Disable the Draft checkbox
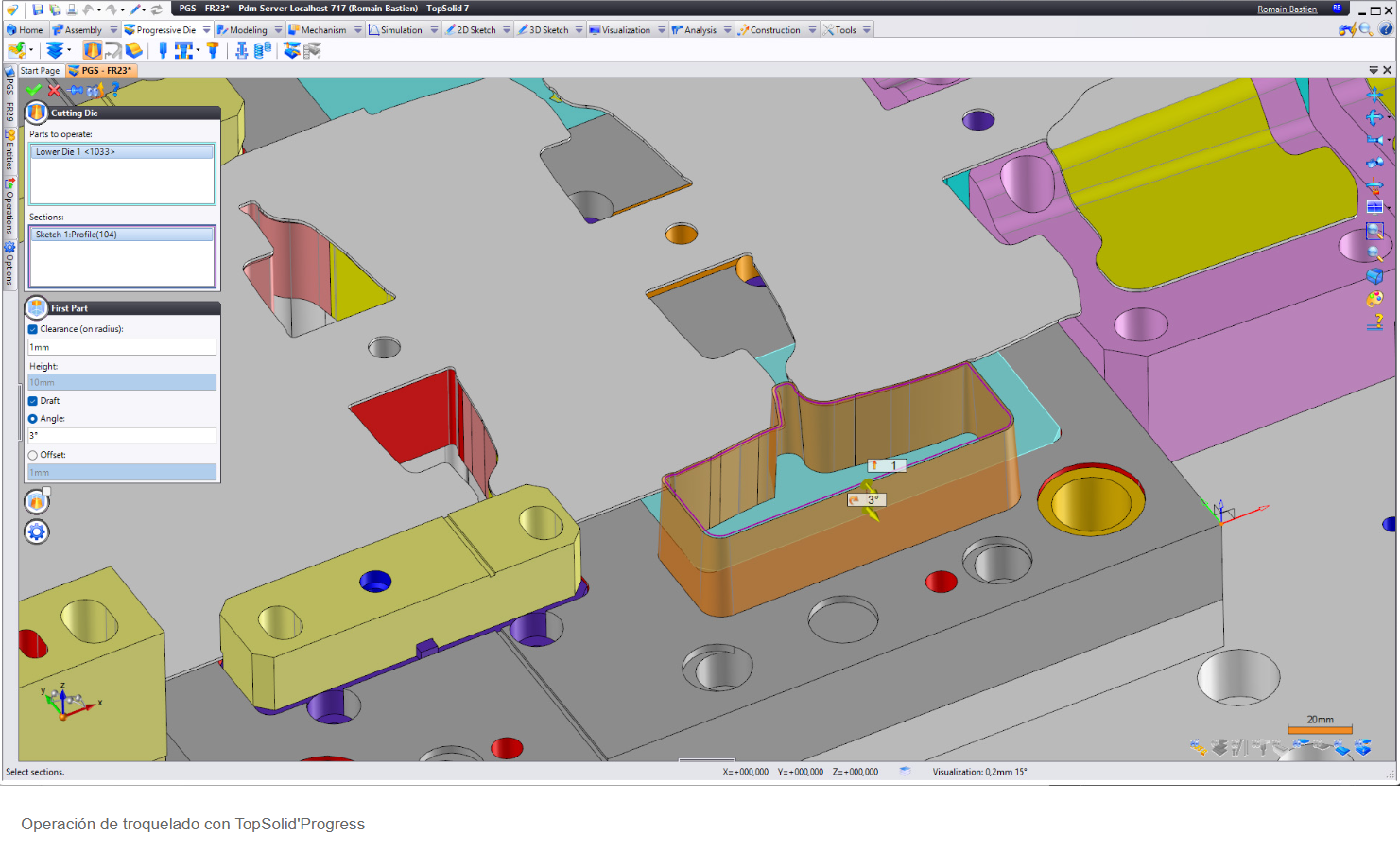The image size is (1400, 853). coord(33,401)
